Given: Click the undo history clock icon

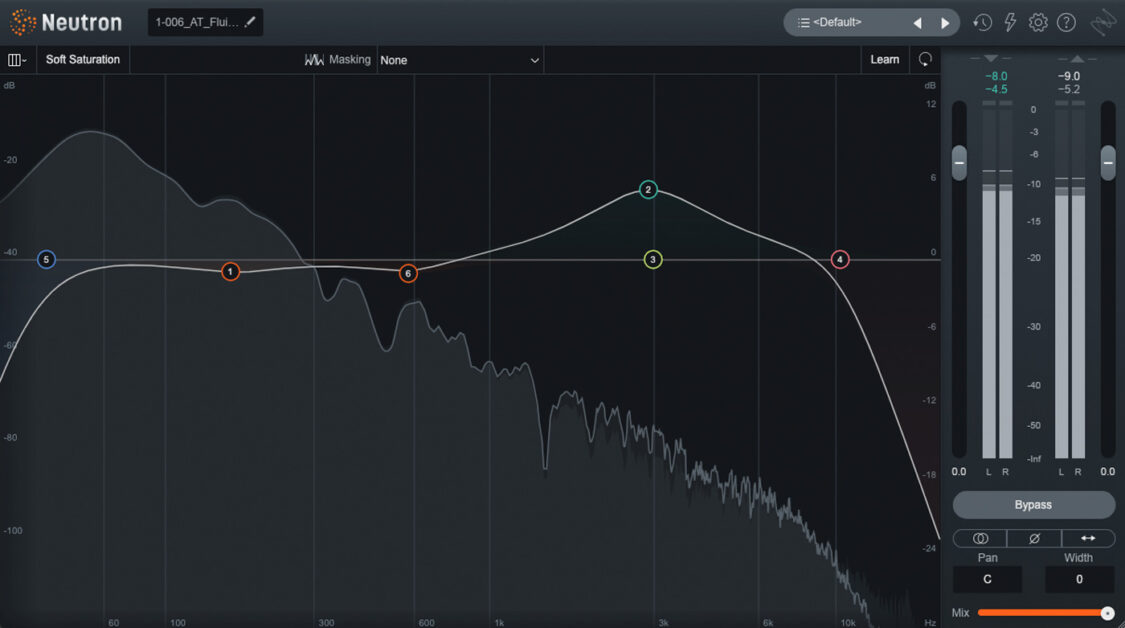Looking at the screenshot, I should tap(981, 21).
